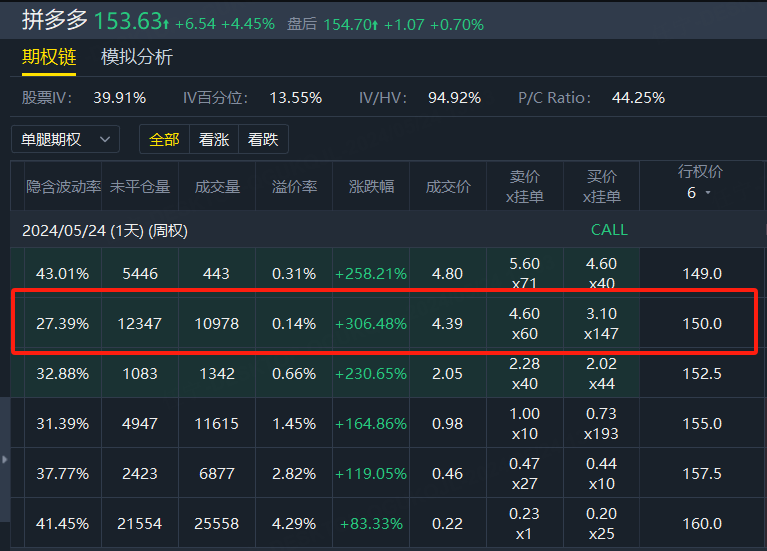The image size is (767, 551).
Task: Sort by 溢价率 column header
Action: [294, 186]
